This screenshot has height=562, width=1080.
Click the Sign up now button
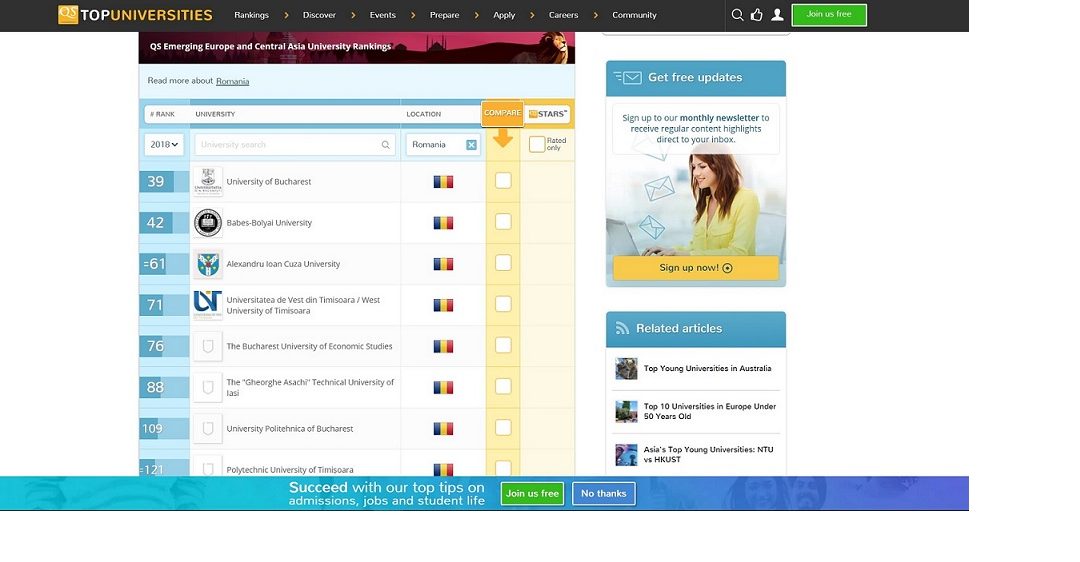[696, 268]
